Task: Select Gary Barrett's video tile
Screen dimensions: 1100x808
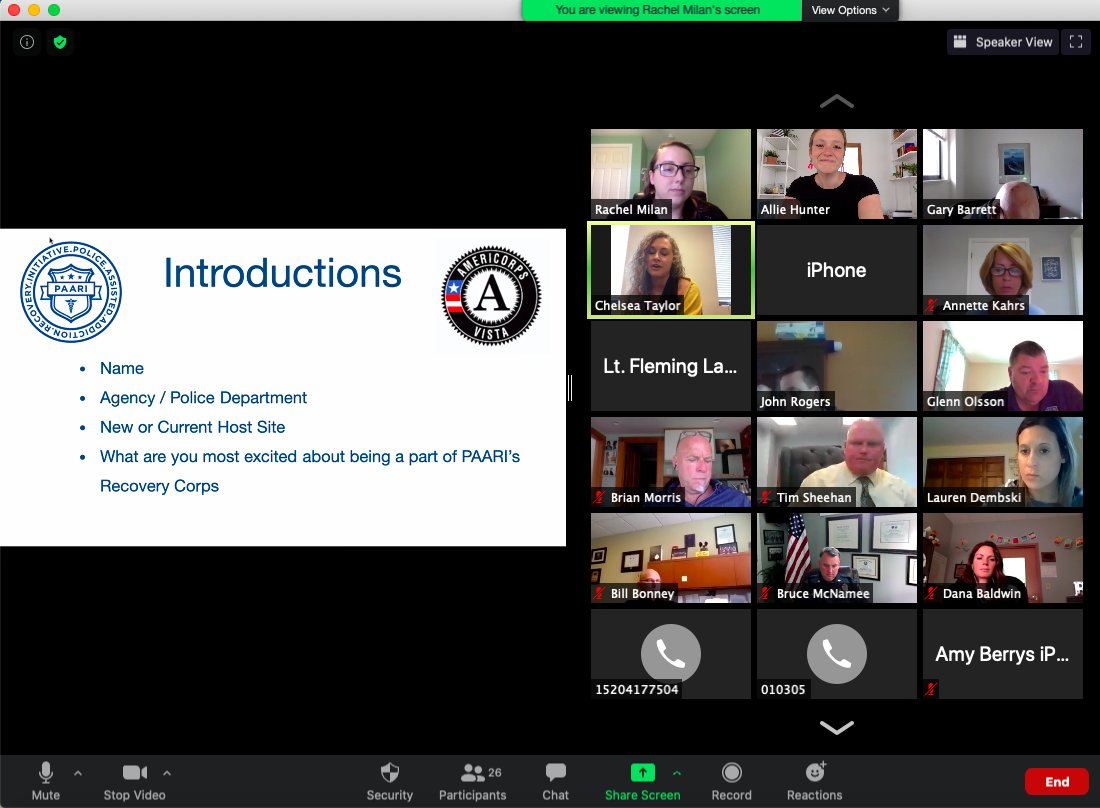Action: coord(1002,174)
